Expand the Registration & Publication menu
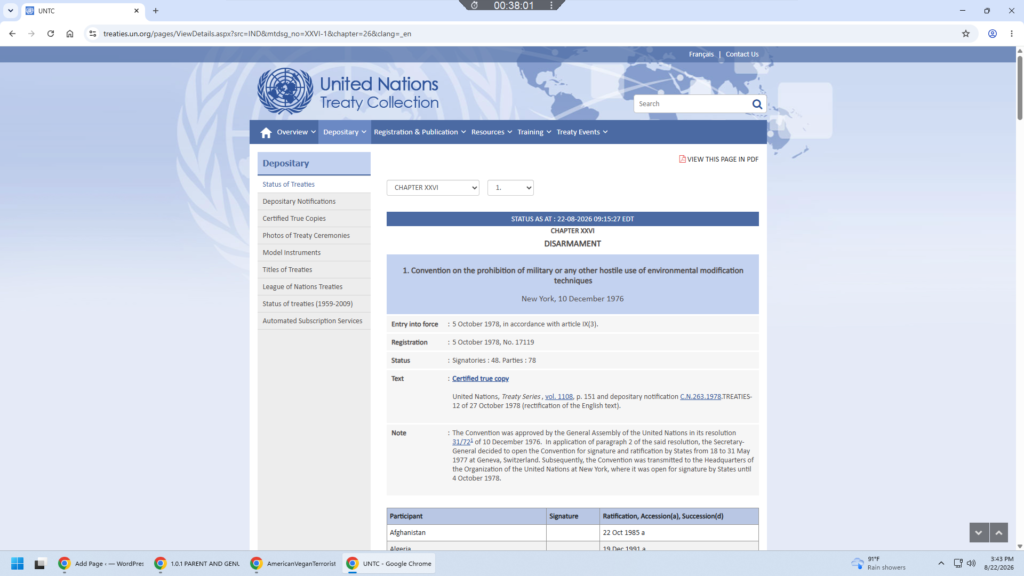 pos(419,132)
